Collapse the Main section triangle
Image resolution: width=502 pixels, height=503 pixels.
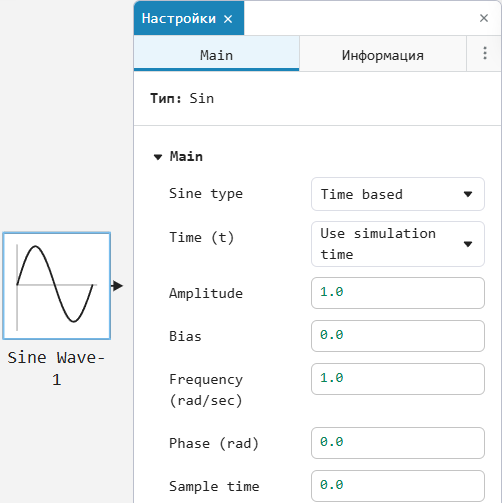(x=158, y=157)
